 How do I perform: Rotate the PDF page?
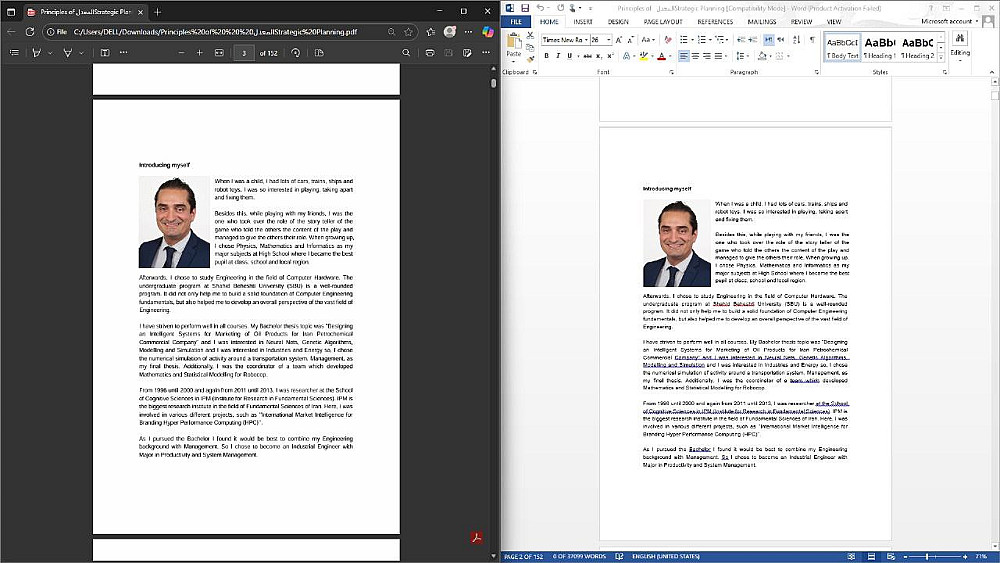coord(295,53)
